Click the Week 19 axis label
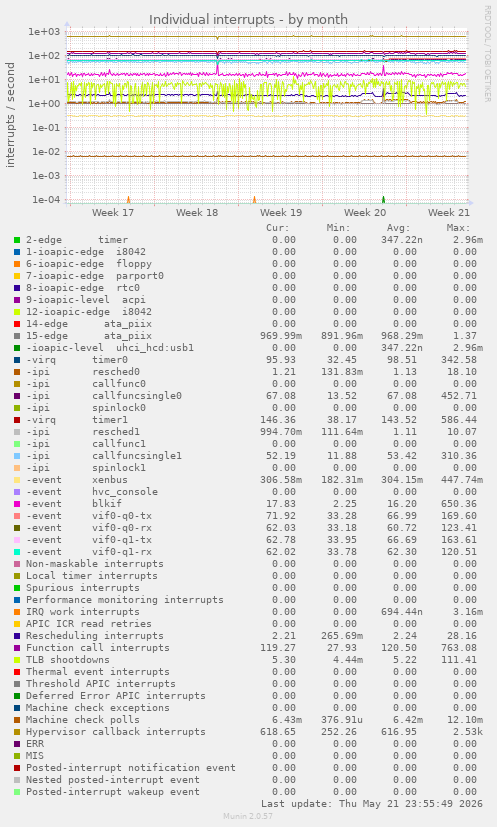The width and height of the screenshot is (497, 827). (281, 213)
